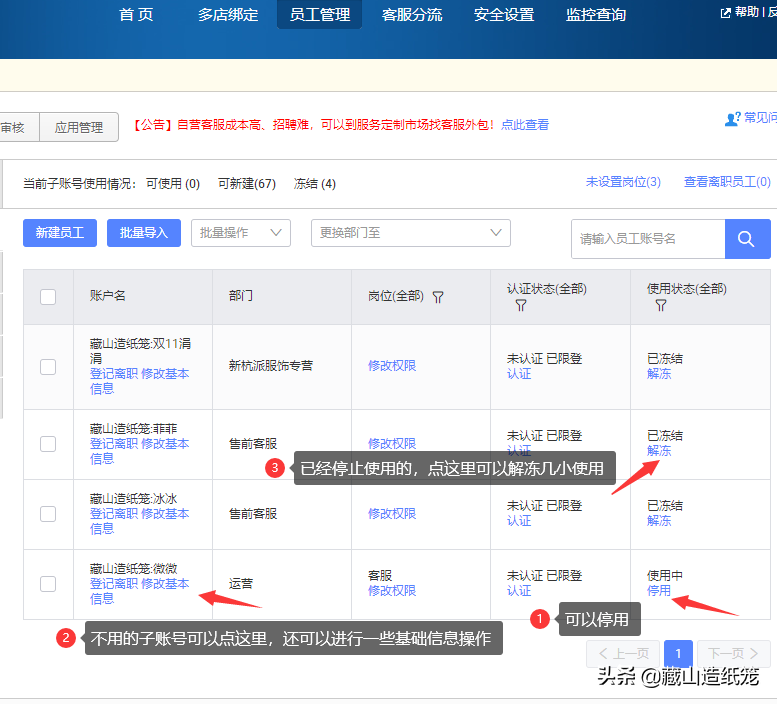Screen dimensions: 777x704
Task: Go to 首页 in top navigation
Action: [136, 14]
